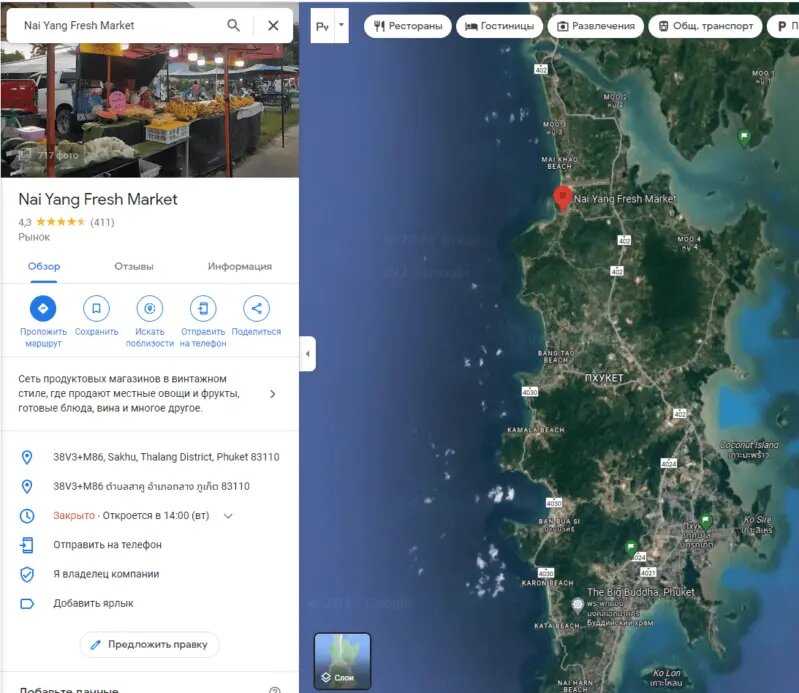Click the Рестораны filter chip
The width and height of the screenshot is (799, 693).
pos(408,26)
